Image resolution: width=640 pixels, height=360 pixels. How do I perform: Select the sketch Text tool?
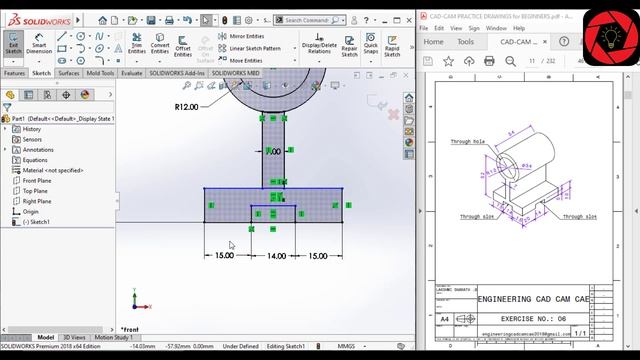pyautogui.click(x=118, y=49)
